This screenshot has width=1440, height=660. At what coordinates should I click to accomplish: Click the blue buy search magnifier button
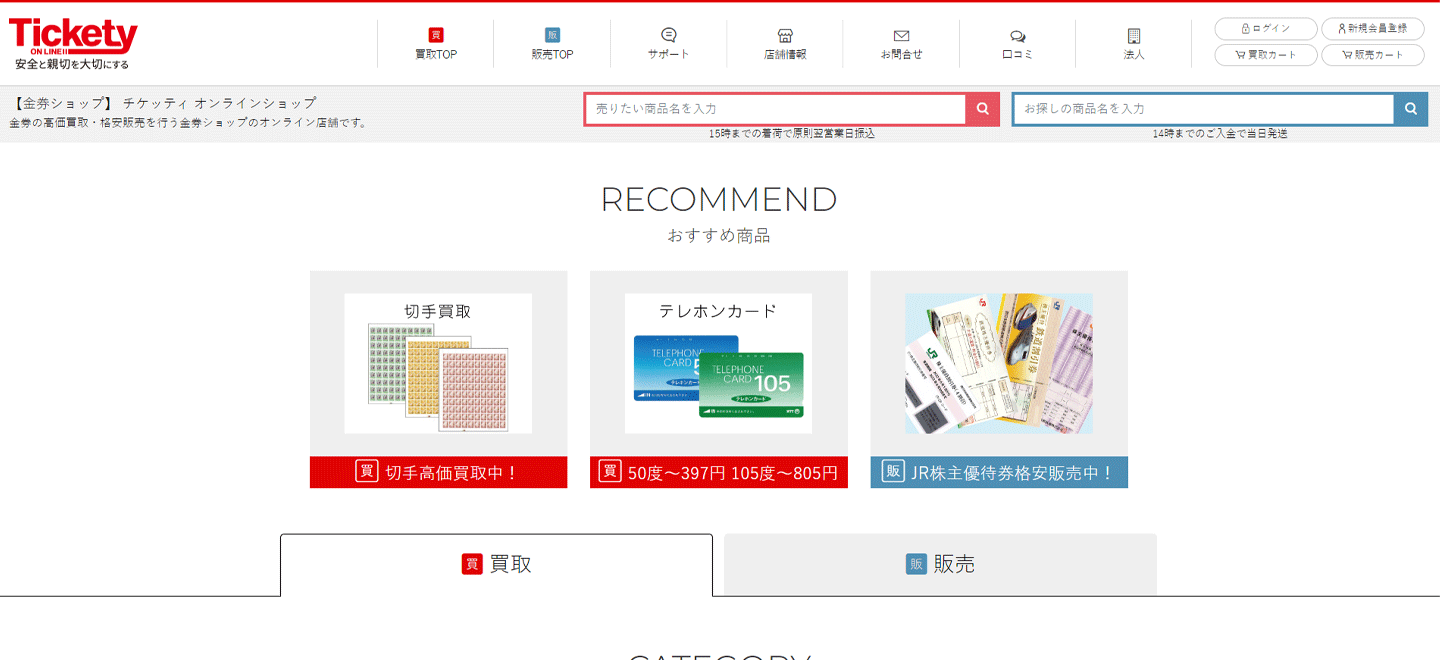(x=1411, y=109)
